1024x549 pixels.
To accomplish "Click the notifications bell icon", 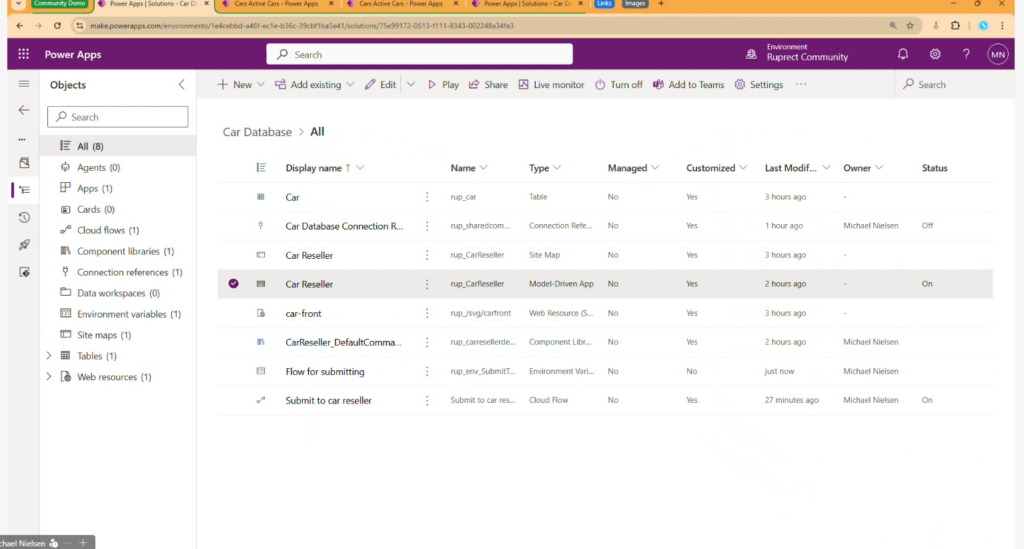I will point(903,54).
